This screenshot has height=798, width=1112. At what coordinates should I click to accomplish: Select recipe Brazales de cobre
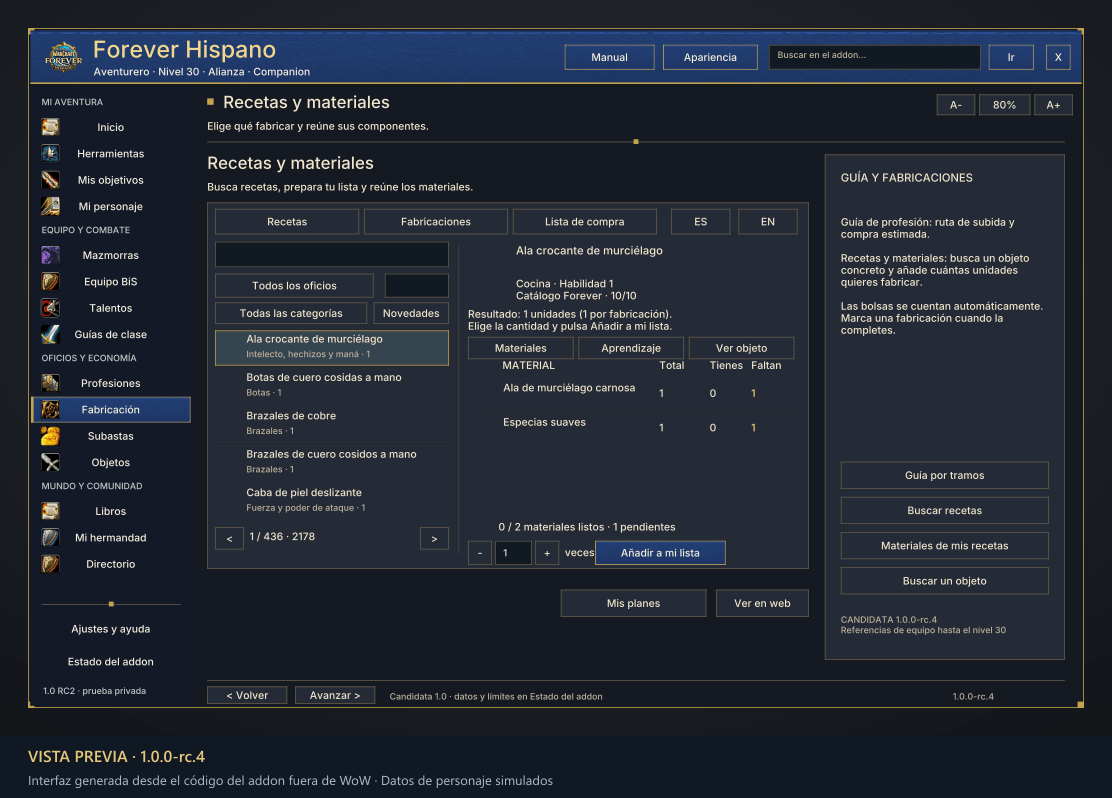point(332,423)
